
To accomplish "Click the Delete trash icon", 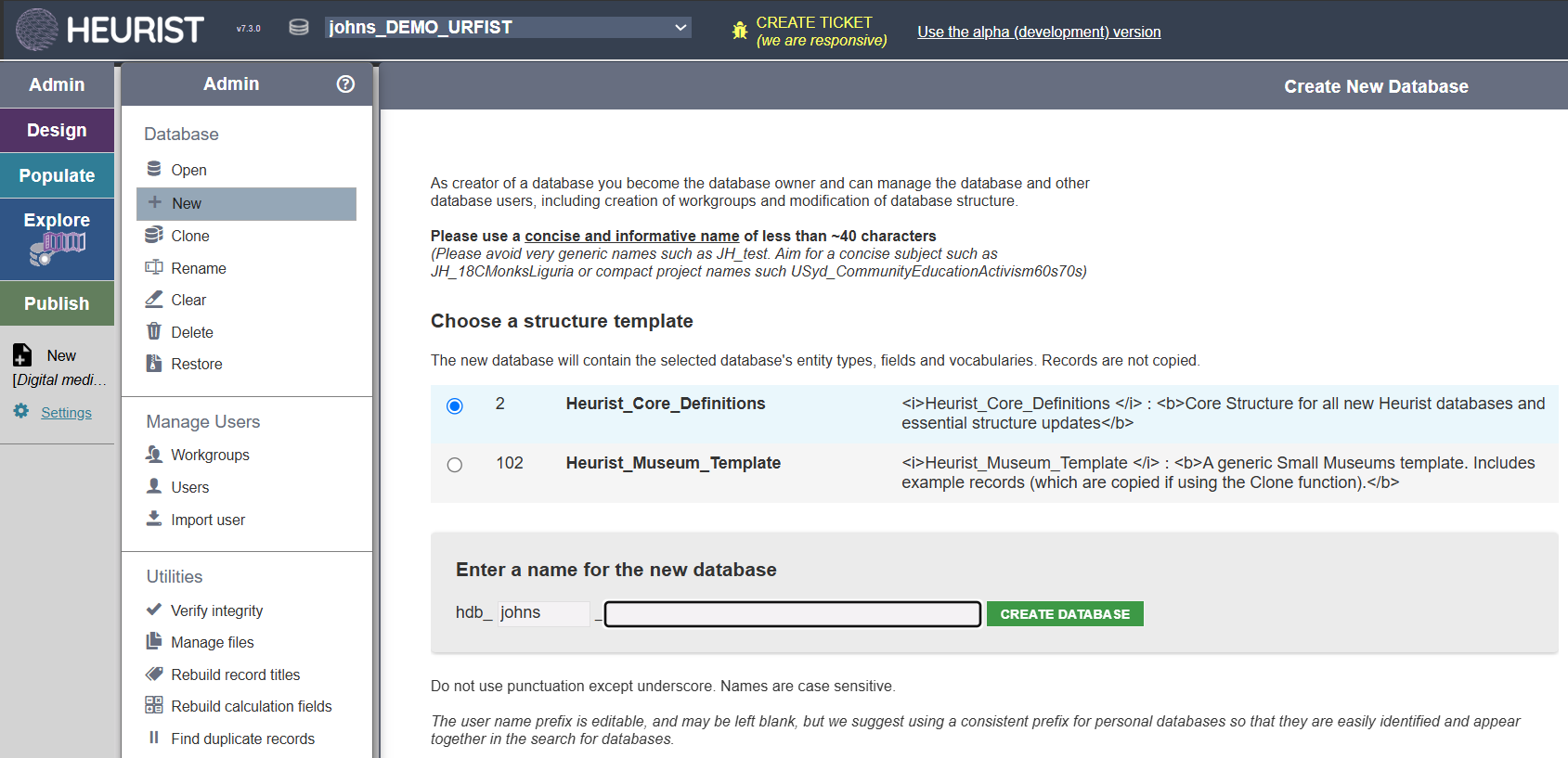I will coord(154,331).
